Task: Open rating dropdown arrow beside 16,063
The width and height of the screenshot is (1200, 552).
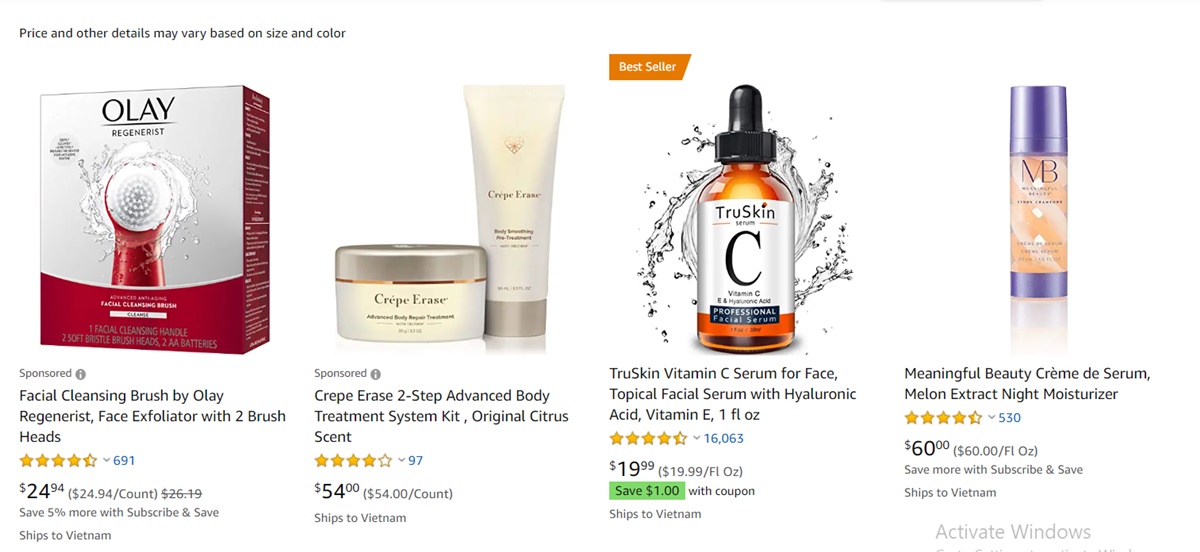Action: [696, 439]
